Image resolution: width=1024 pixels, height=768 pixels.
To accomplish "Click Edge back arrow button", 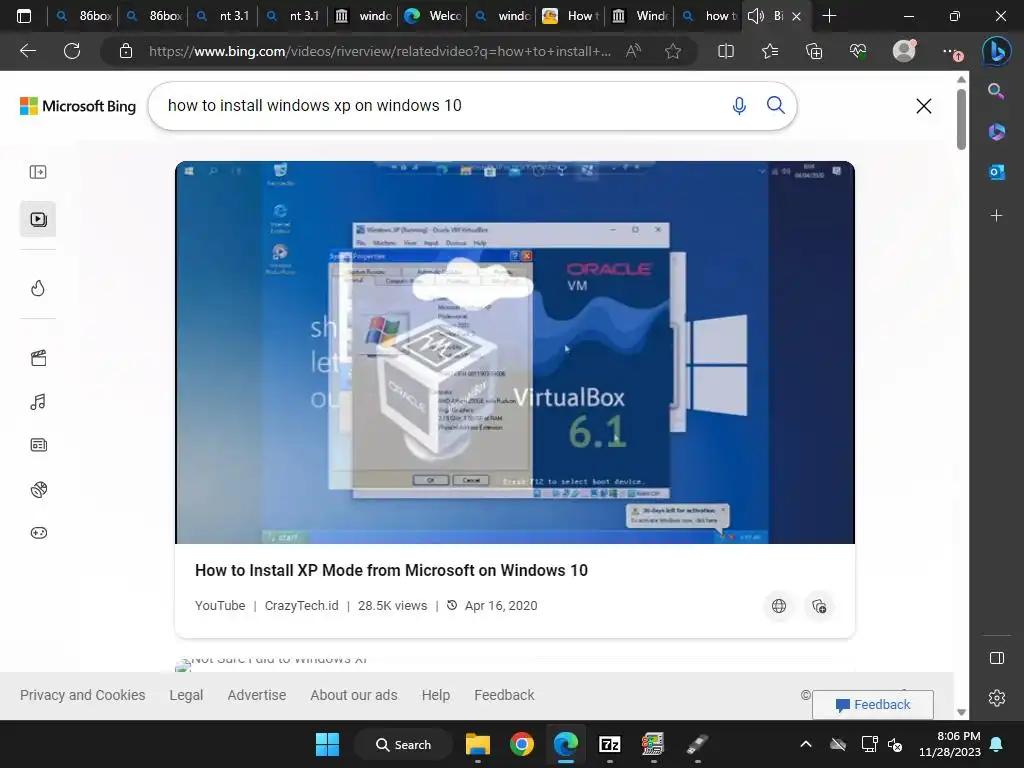I will coord(28,51).
